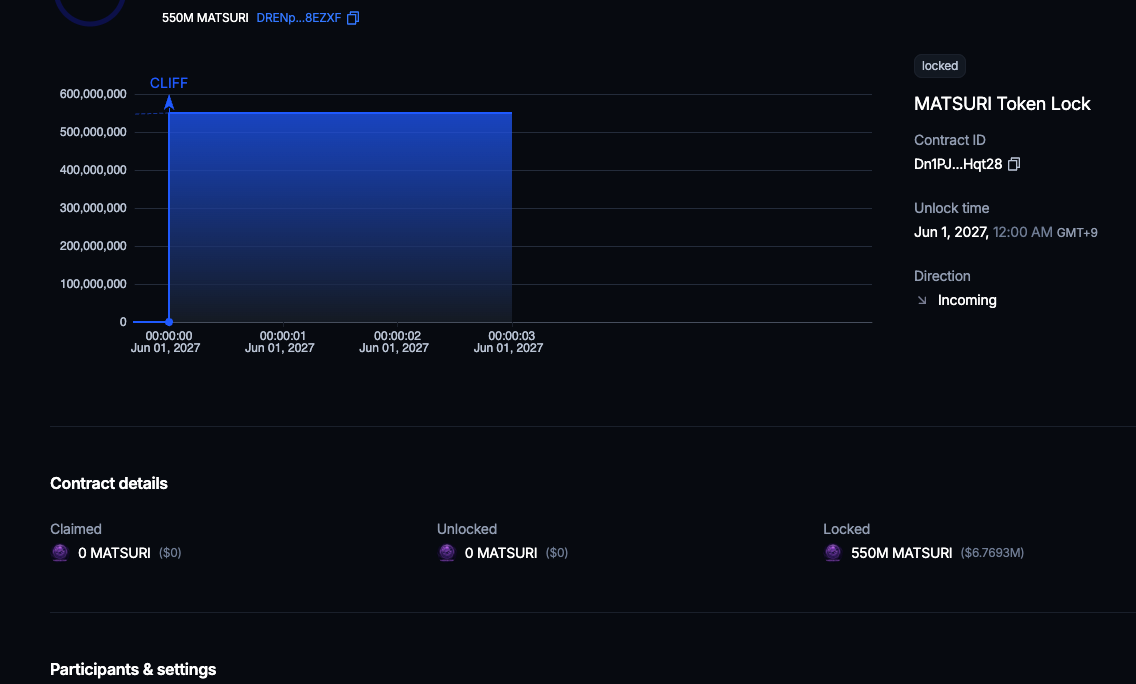
Task: Click the Incoming direction text
Action: pyautogui.click(x=967, y=300)
